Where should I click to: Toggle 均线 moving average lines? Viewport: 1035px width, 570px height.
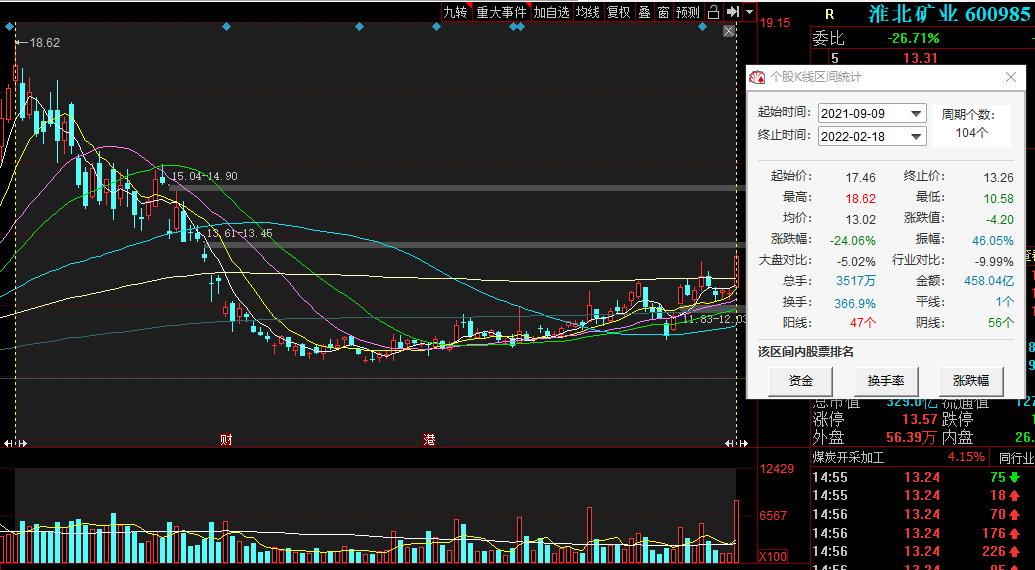coord(587,12)
